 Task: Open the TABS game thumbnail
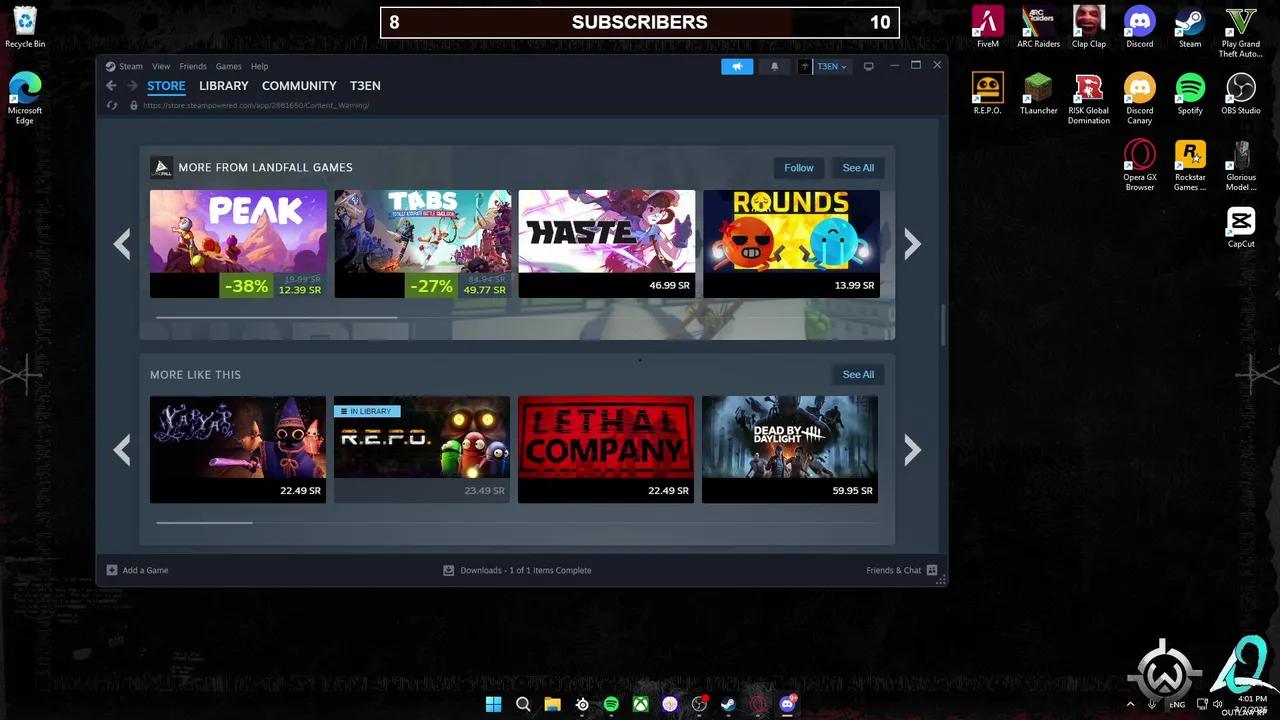tap(422, 244)
